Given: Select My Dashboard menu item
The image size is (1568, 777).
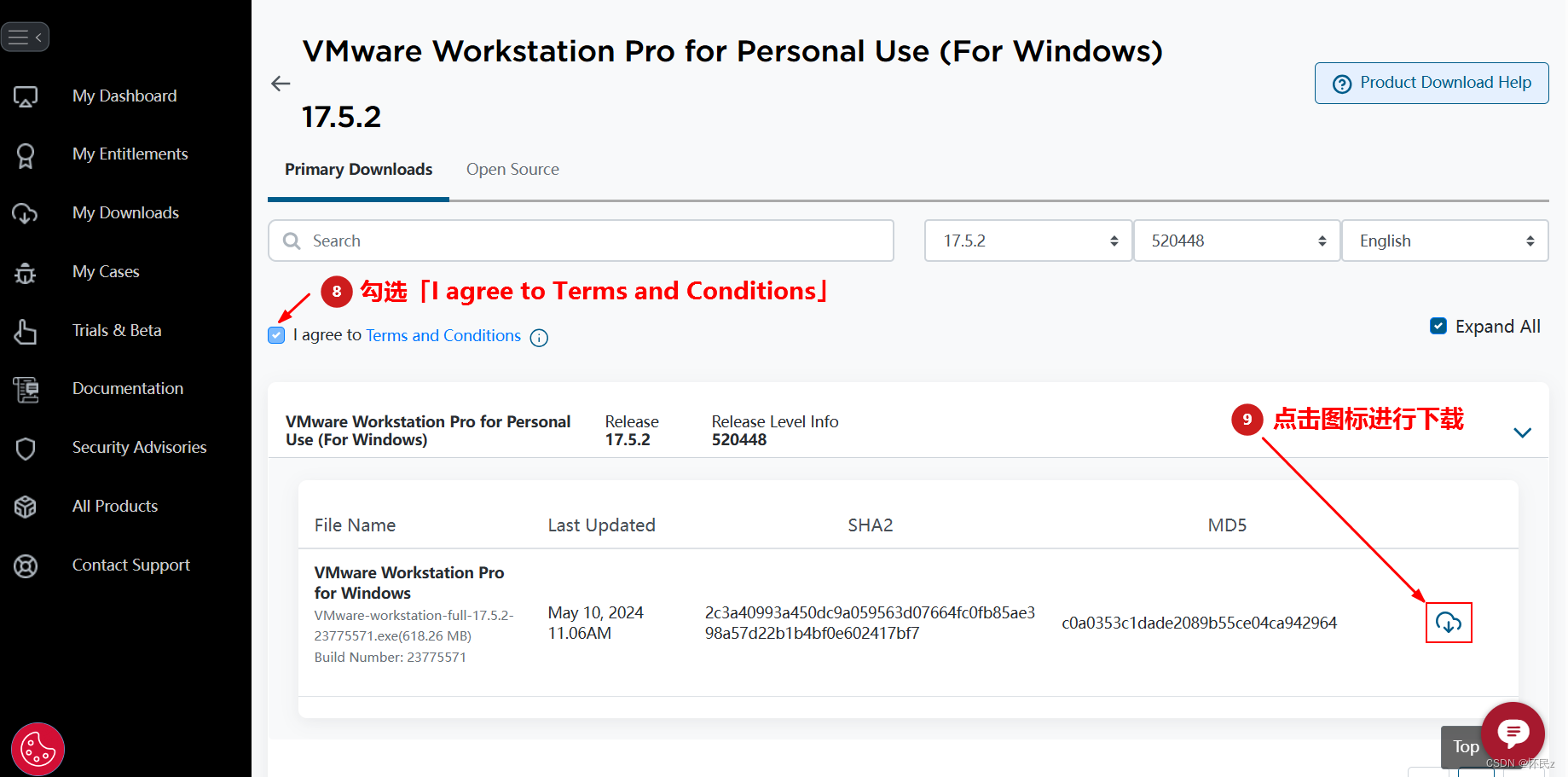Looking at the screenshot, I should [x=124, y=96].
